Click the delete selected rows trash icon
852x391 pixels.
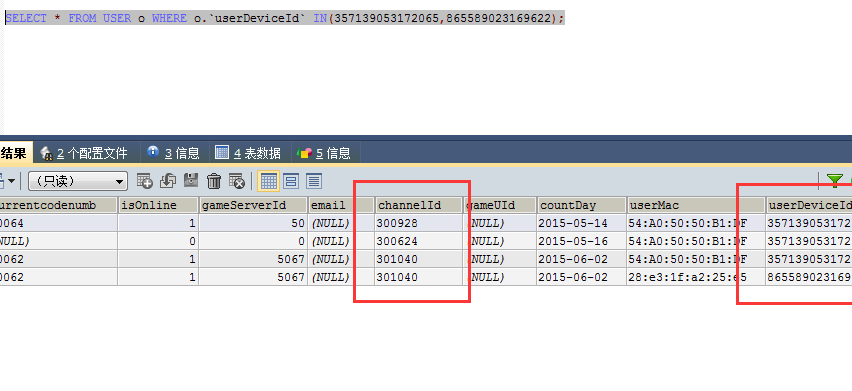(214, 181)
